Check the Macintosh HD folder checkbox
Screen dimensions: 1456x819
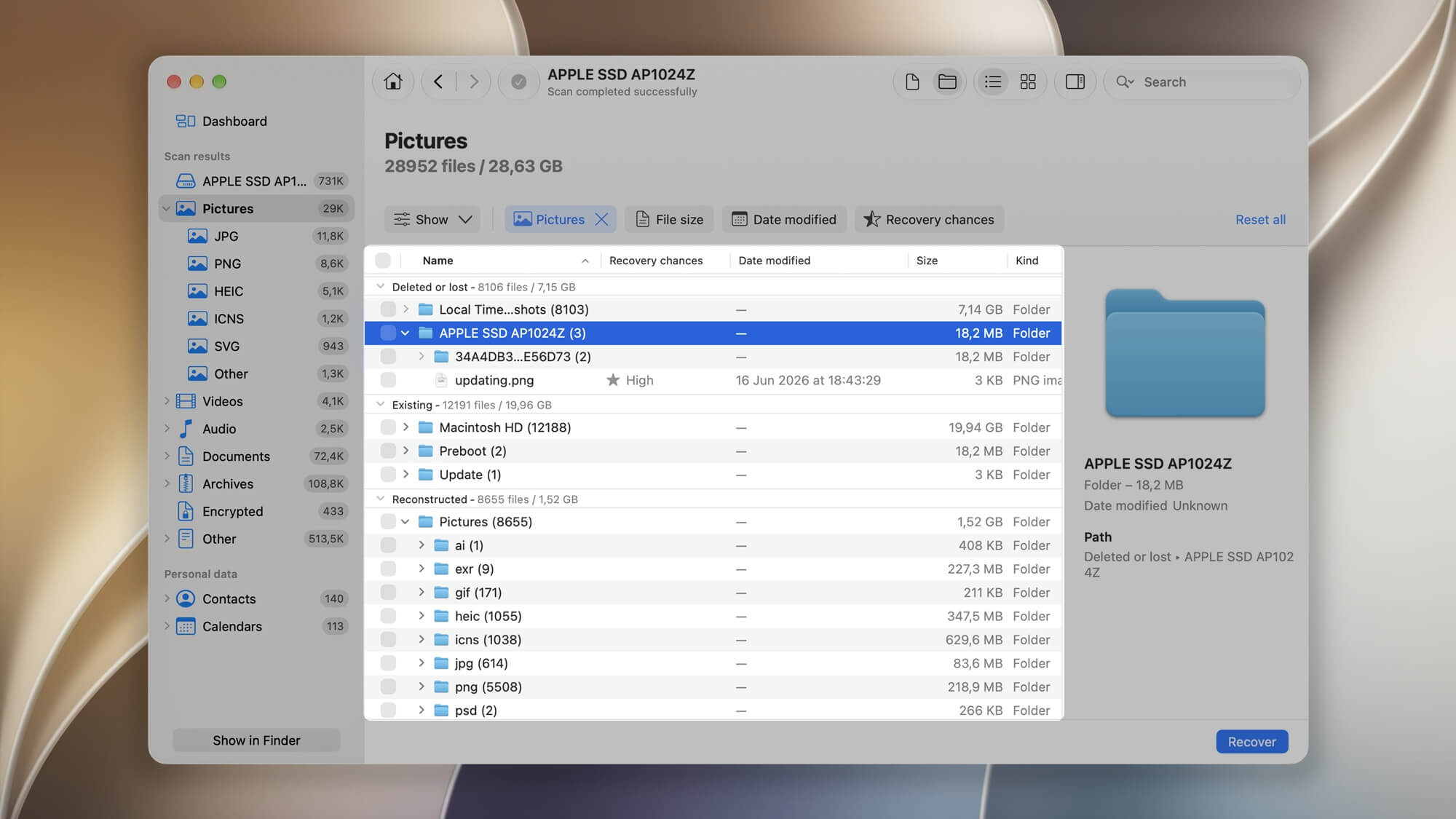pos(388,427)
